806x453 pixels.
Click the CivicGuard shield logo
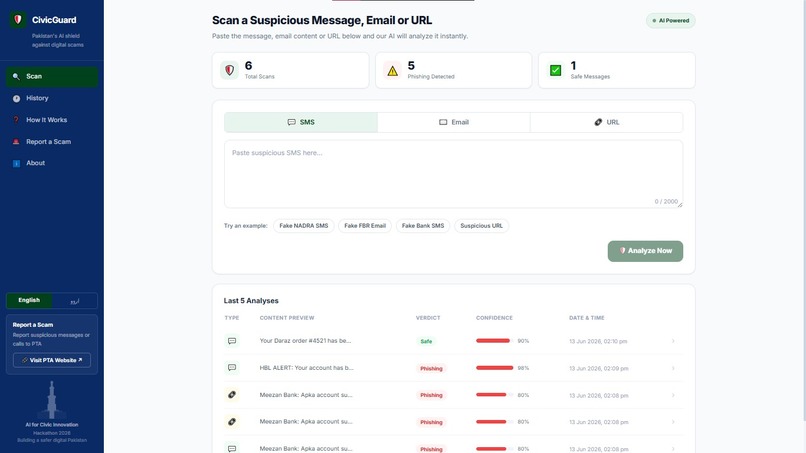coord(18,20)
